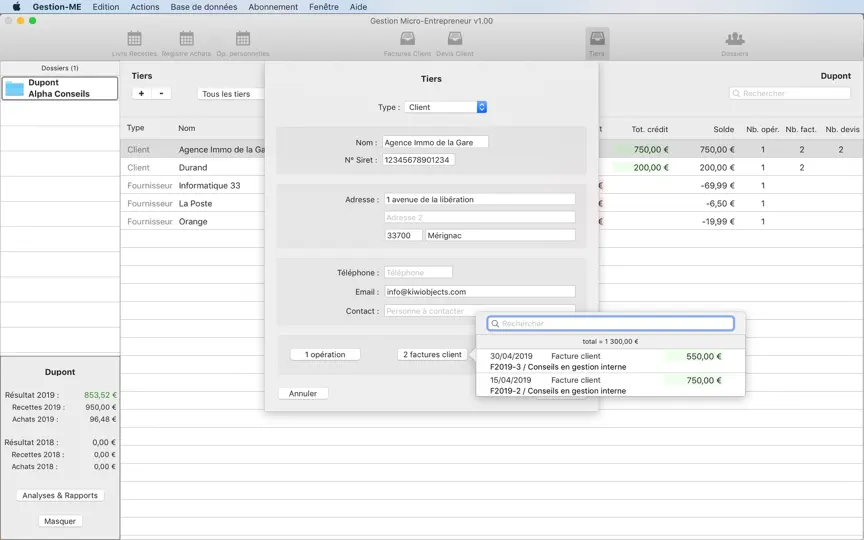Open the Dossiers toolbar icon
Image resolution: width=864 pixels, height=540 pixels.
tap(735, 44)
